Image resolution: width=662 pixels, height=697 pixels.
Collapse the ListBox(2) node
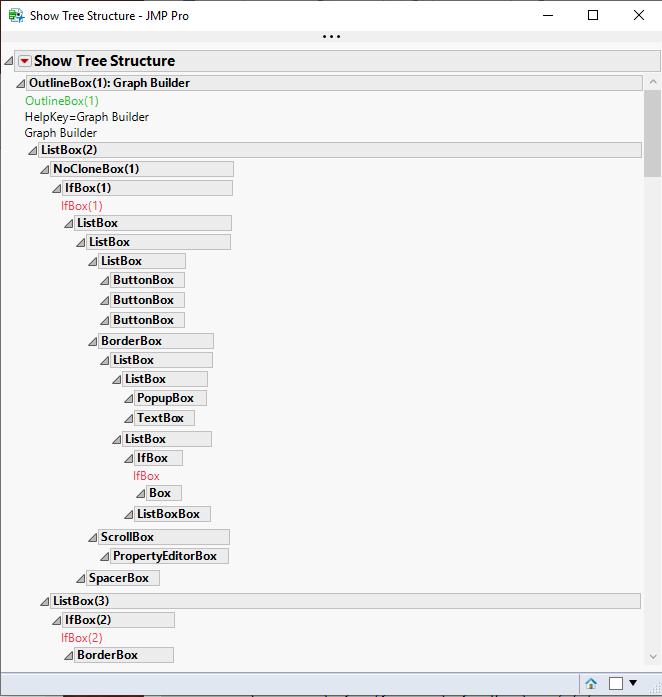(x=32, y=150)
